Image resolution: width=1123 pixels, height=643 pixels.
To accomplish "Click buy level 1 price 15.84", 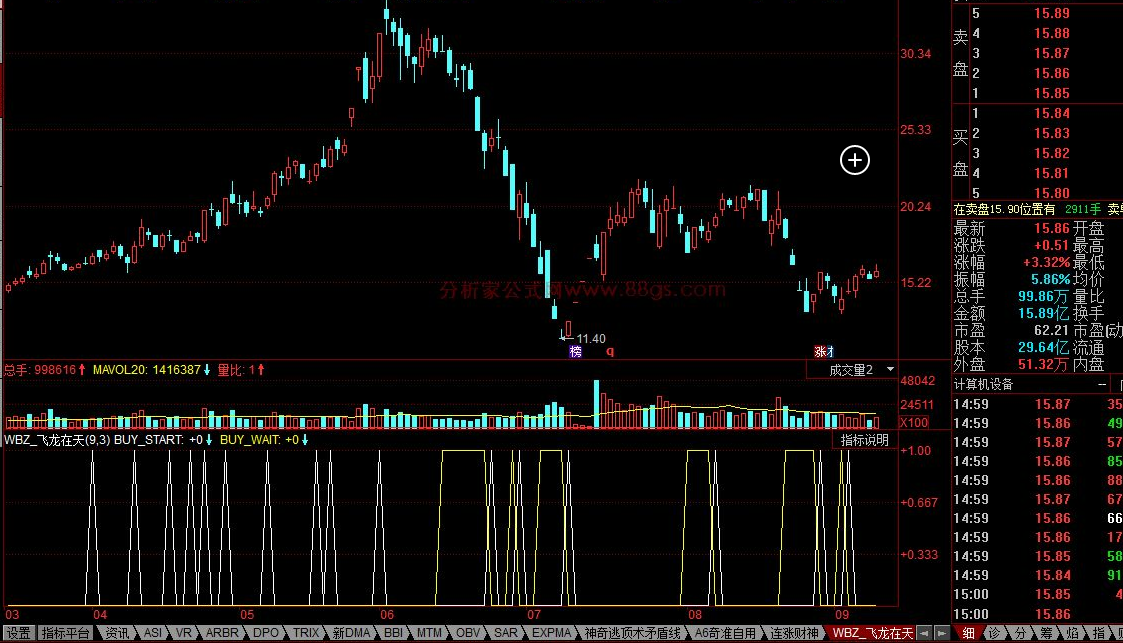I will (1051, 113).
